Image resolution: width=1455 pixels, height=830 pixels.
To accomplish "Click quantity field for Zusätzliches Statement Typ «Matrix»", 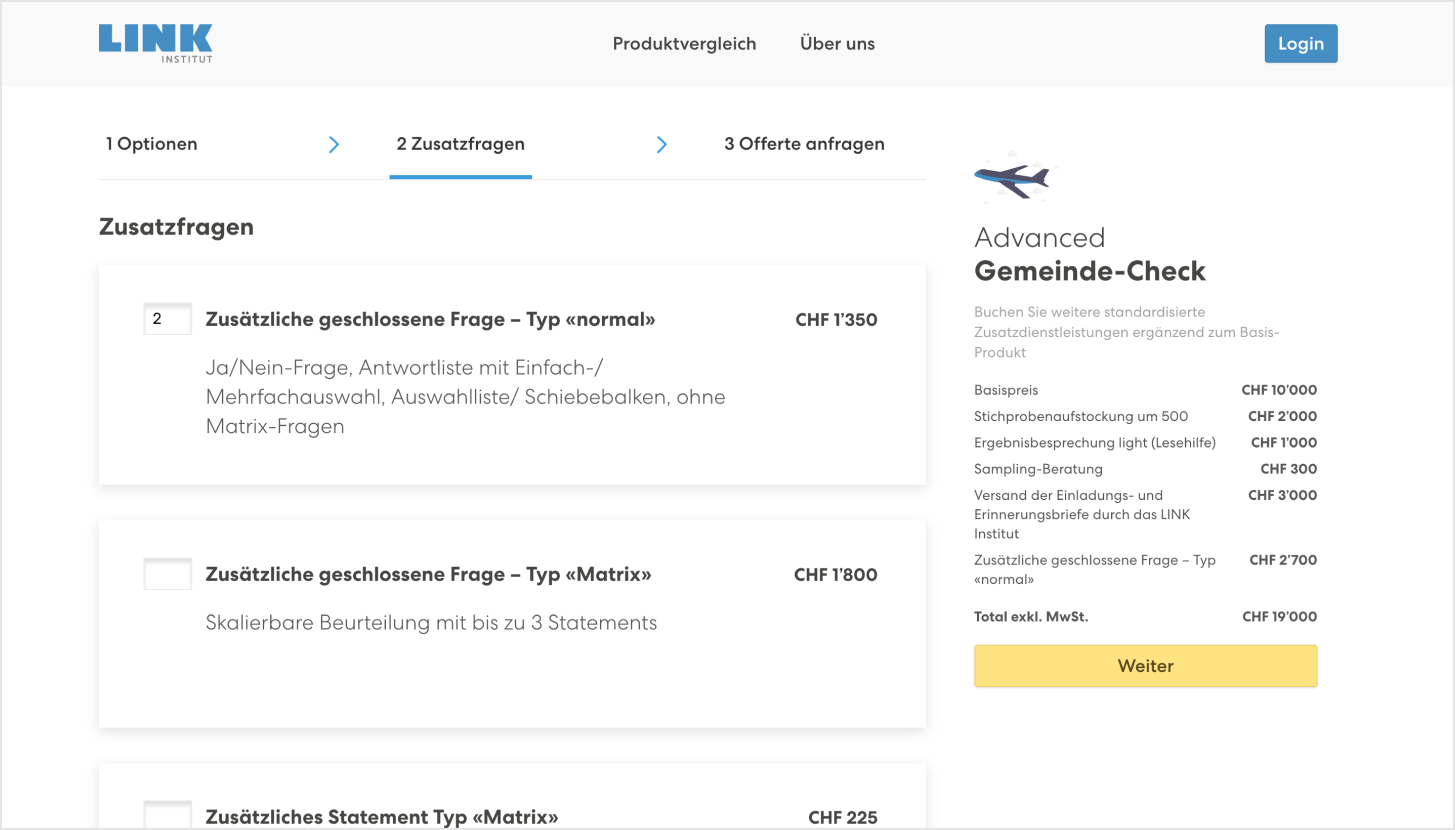I will 168,815.
